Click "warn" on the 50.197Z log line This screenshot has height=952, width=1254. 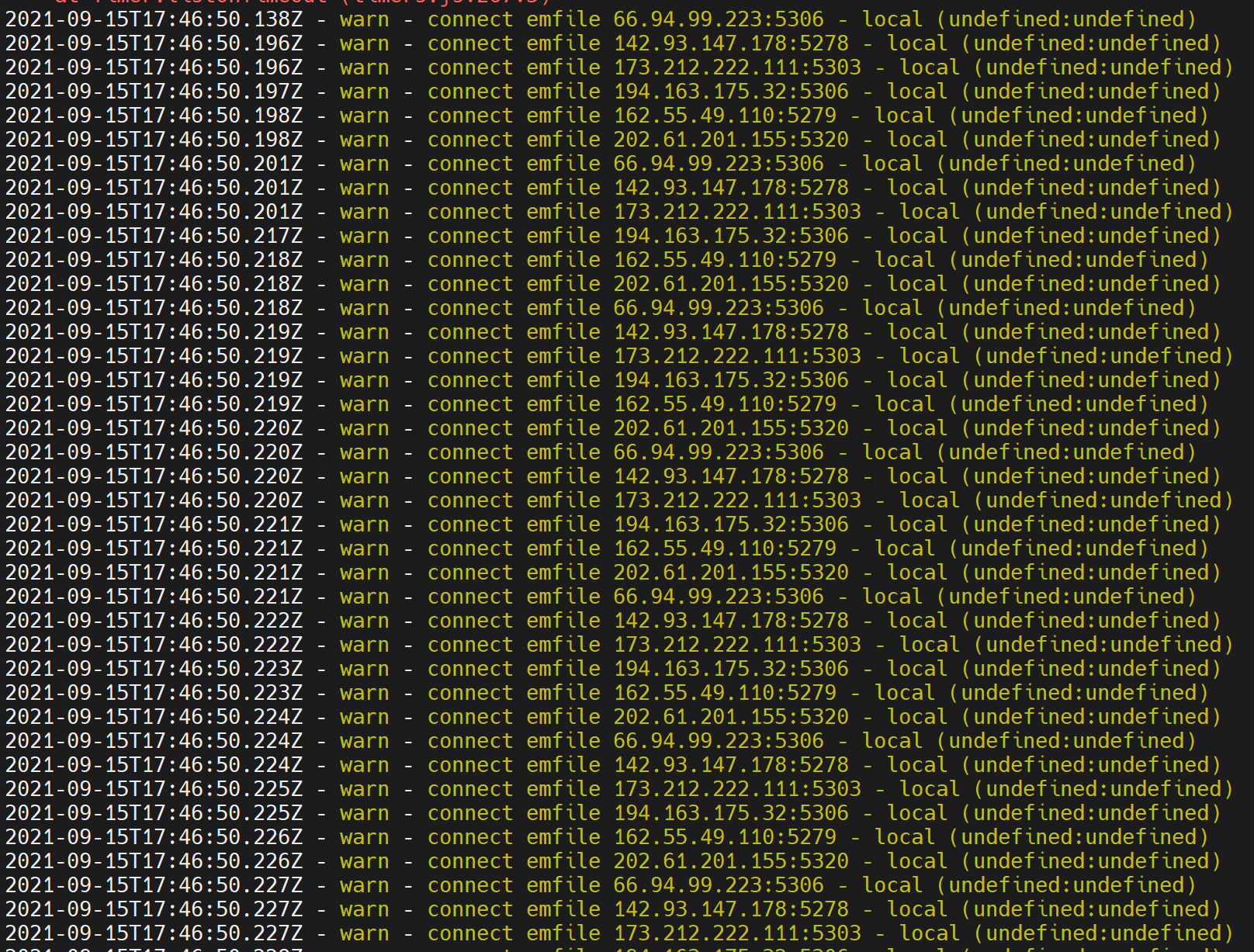[365, 92]
